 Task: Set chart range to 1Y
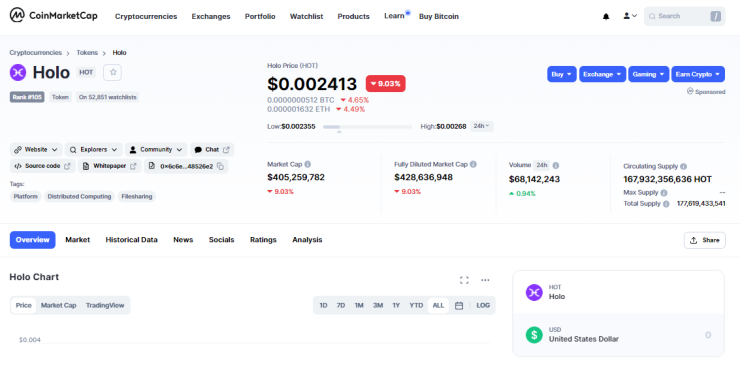click(x=396, y=306)
